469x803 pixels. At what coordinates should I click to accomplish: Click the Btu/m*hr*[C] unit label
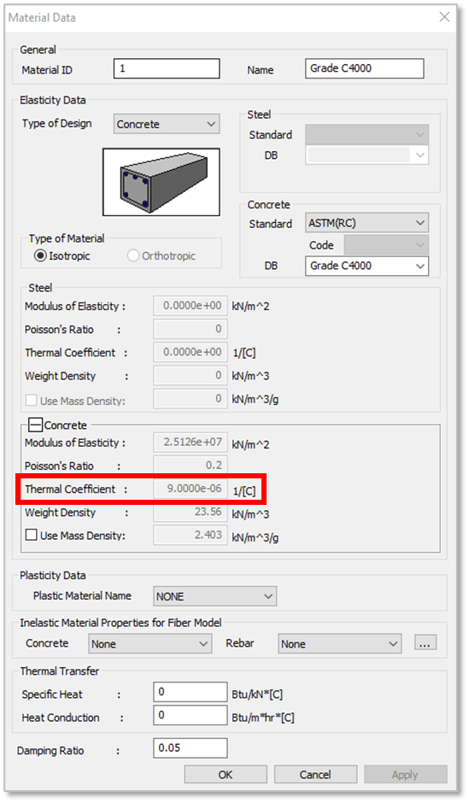263,717
